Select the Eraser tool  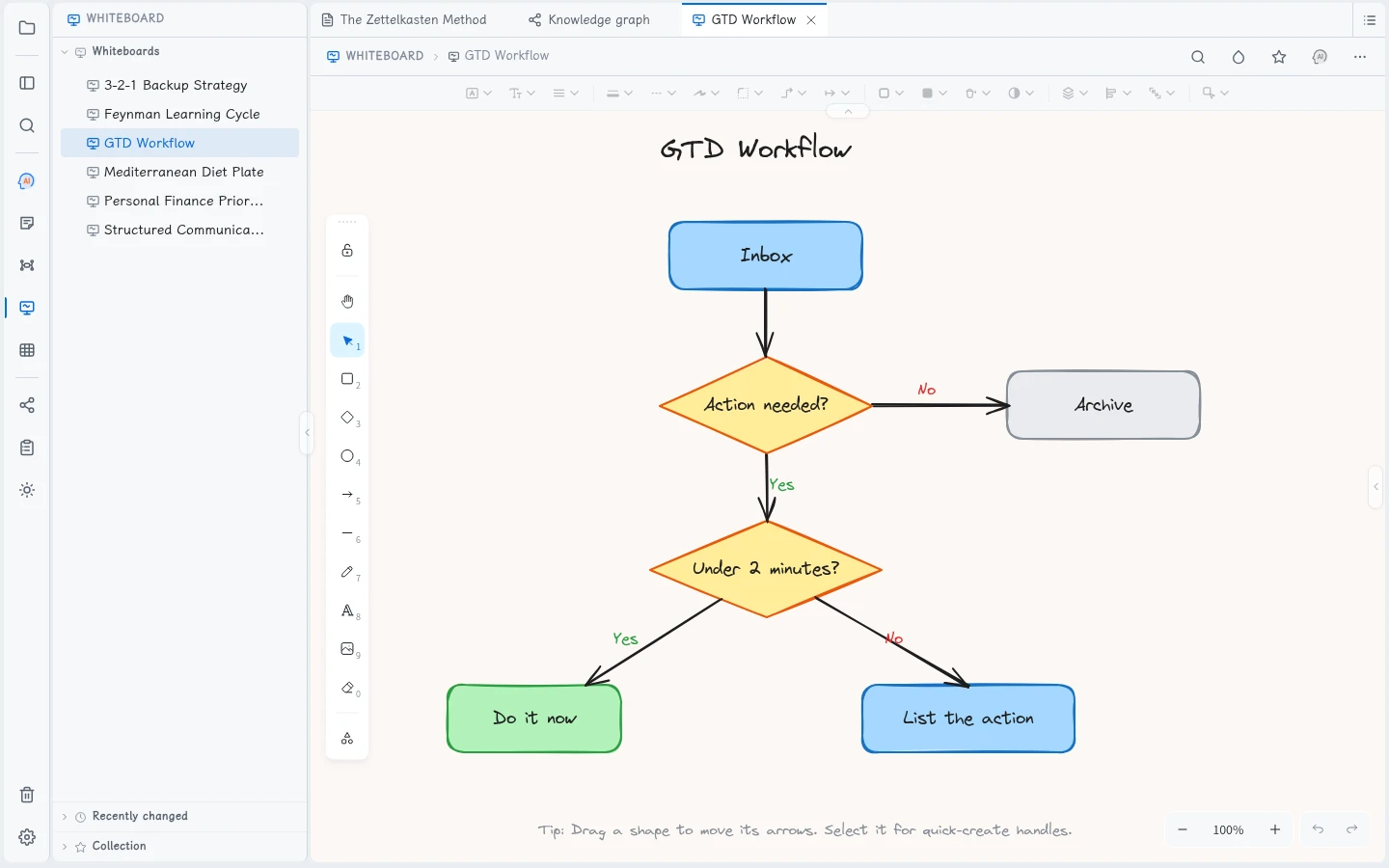click(x=347, y=688)
